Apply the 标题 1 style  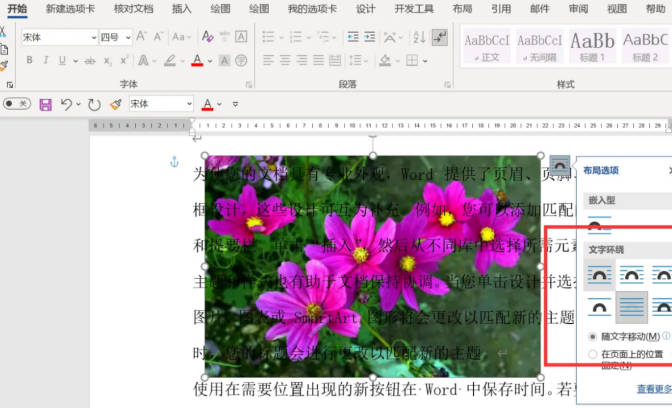click(592, 46)
